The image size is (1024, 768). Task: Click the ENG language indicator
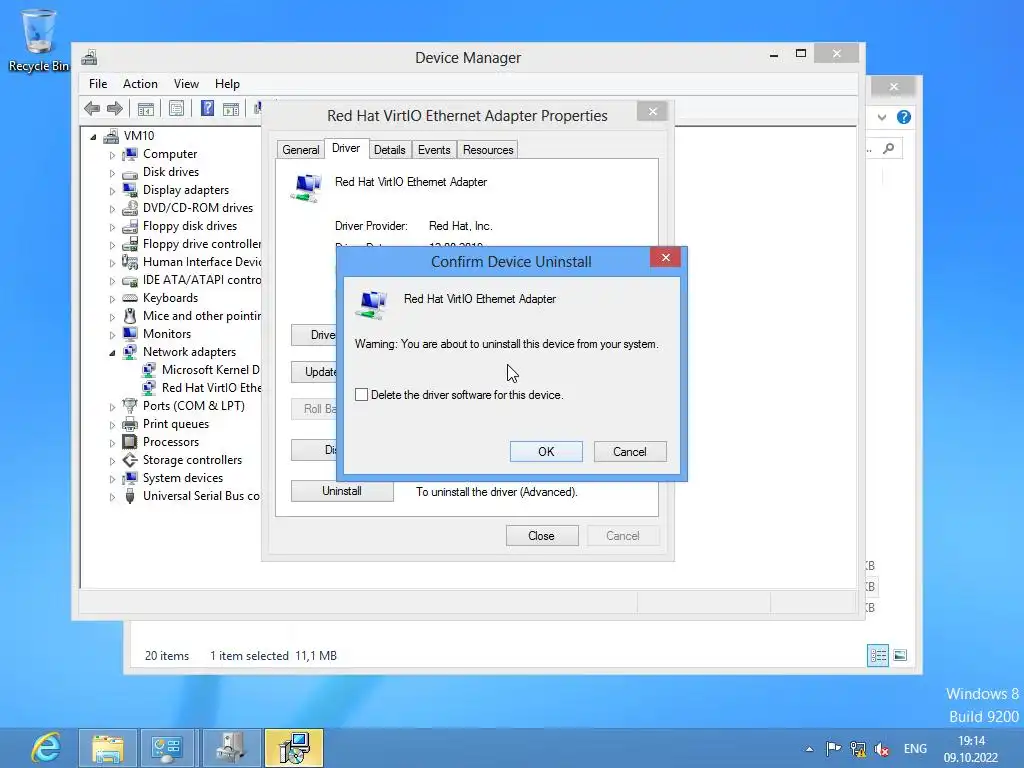[x=915, y=748]
